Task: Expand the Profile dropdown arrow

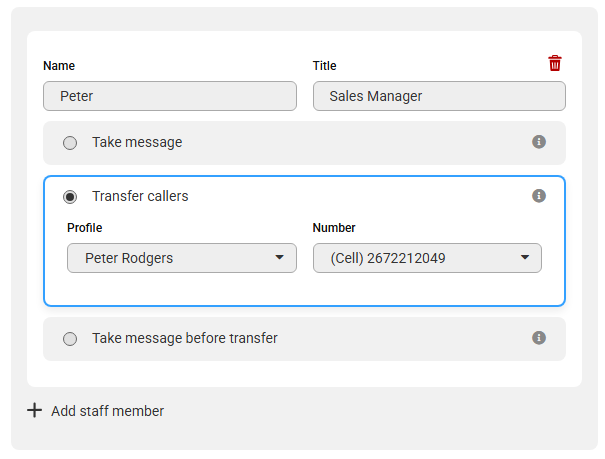Action: pyautogui.click(x=279, y=258)
